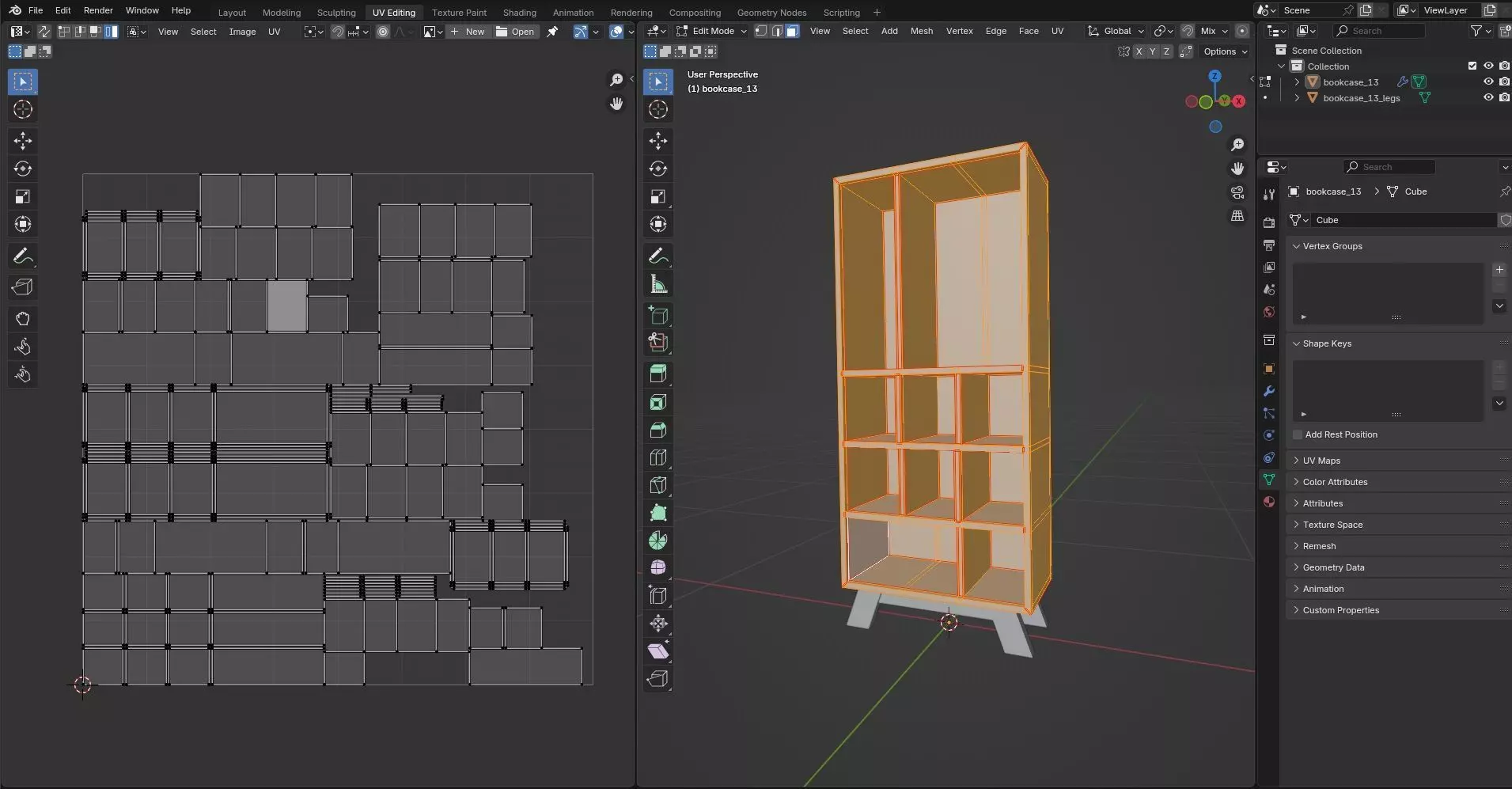Select the UV Relax tool
Viewport: 1512px width, 789px height.
23,347
